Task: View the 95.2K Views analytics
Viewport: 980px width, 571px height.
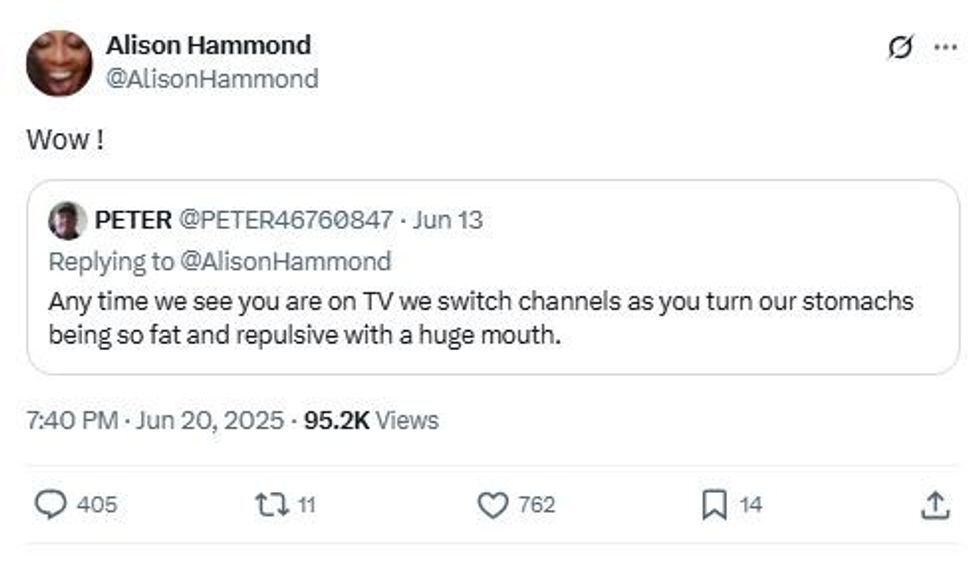Action: point(371,420)
